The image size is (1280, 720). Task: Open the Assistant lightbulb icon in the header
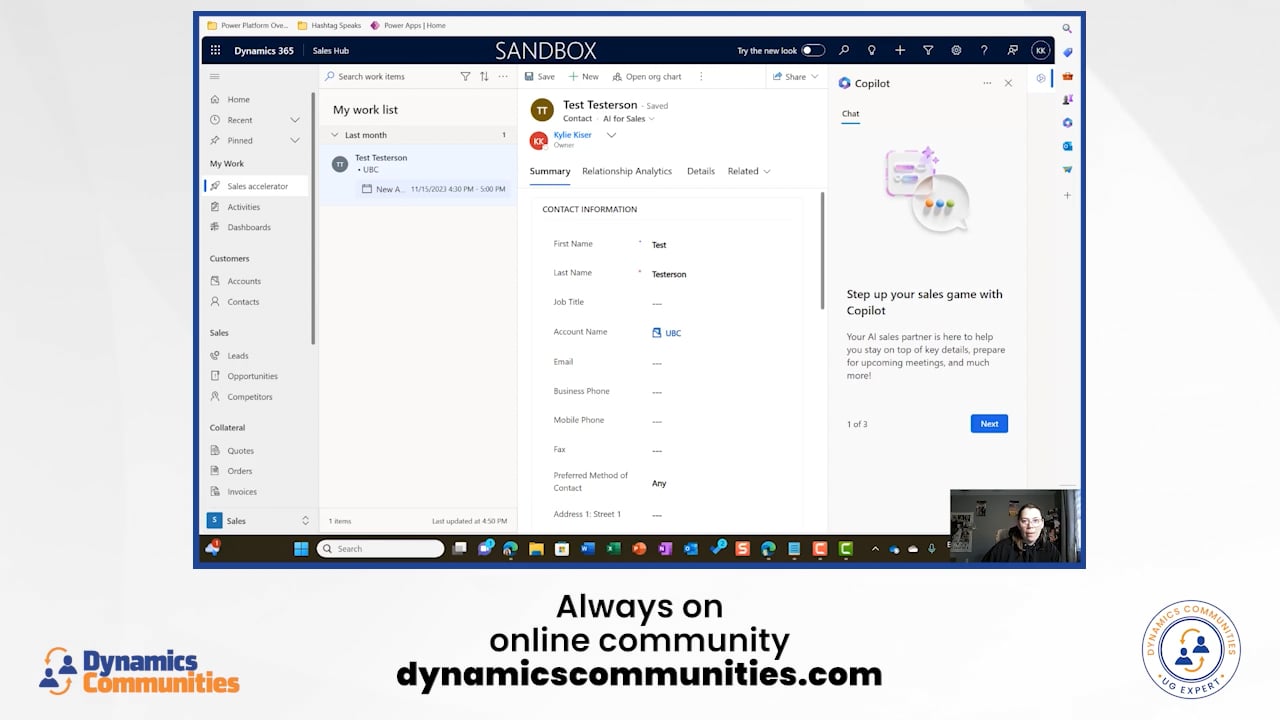click(x=872, y=50)
